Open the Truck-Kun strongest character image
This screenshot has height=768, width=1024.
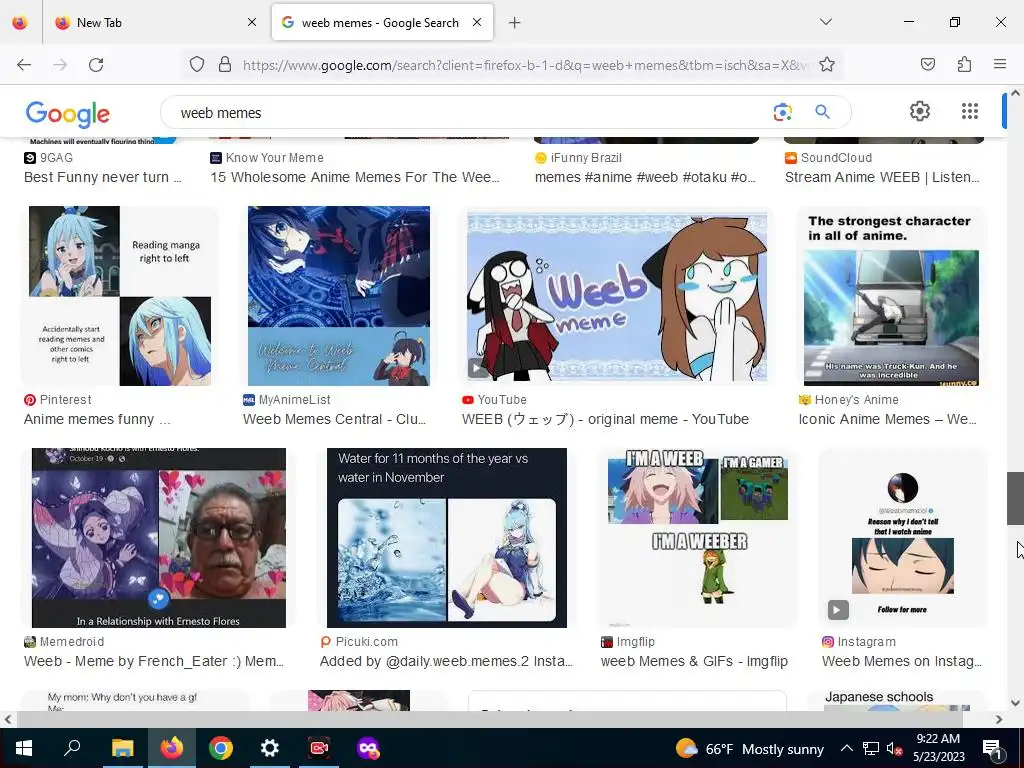(891, 296)
